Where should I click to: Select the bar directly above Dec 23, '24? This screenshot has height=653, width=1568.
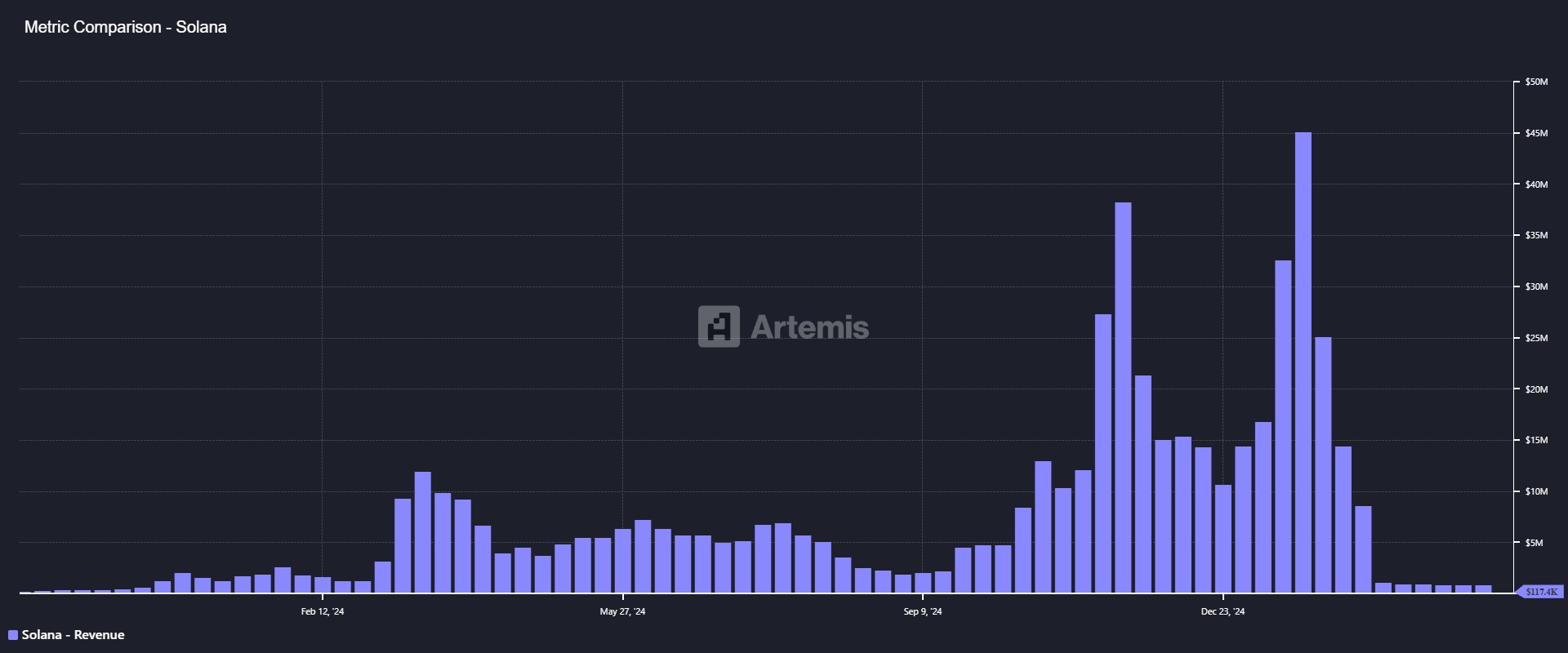pyautogui.click(x=1223, y=539)
